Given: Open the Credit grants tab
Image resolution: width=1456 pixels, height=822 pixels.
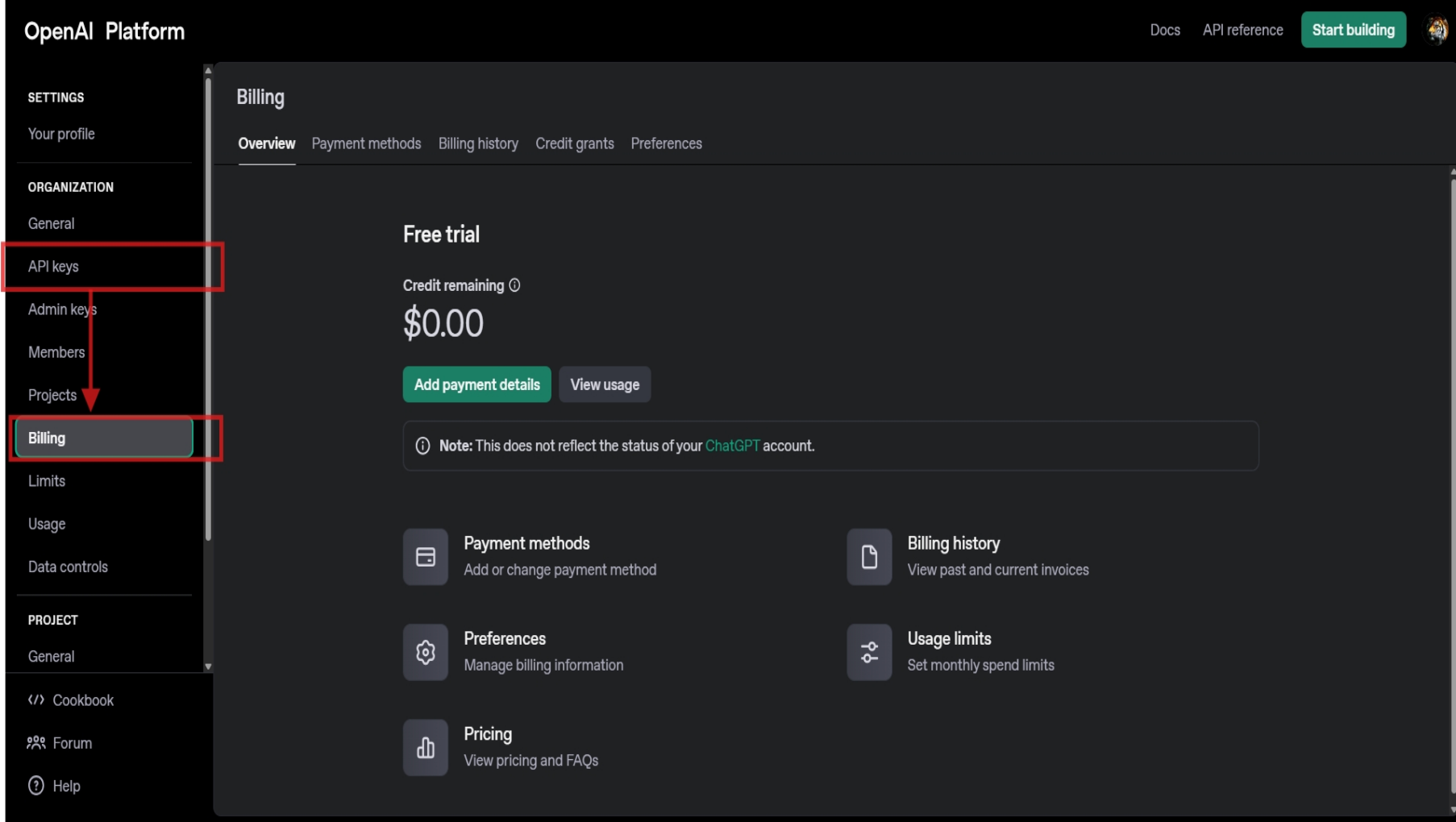Looking at the screenshot, I should (x=575, y=143).
